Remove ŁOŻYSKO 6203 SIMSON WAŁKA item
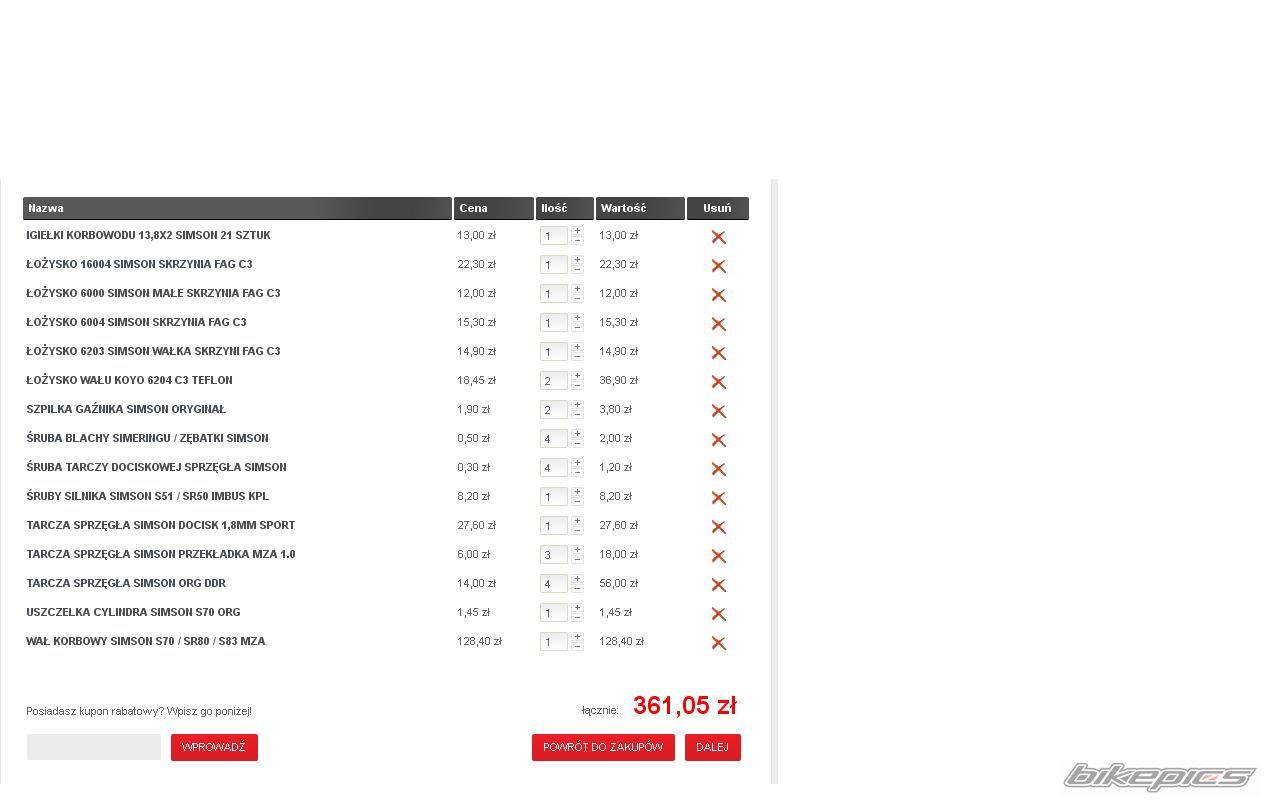This screenshot has width=1280, height=800. 718,353
